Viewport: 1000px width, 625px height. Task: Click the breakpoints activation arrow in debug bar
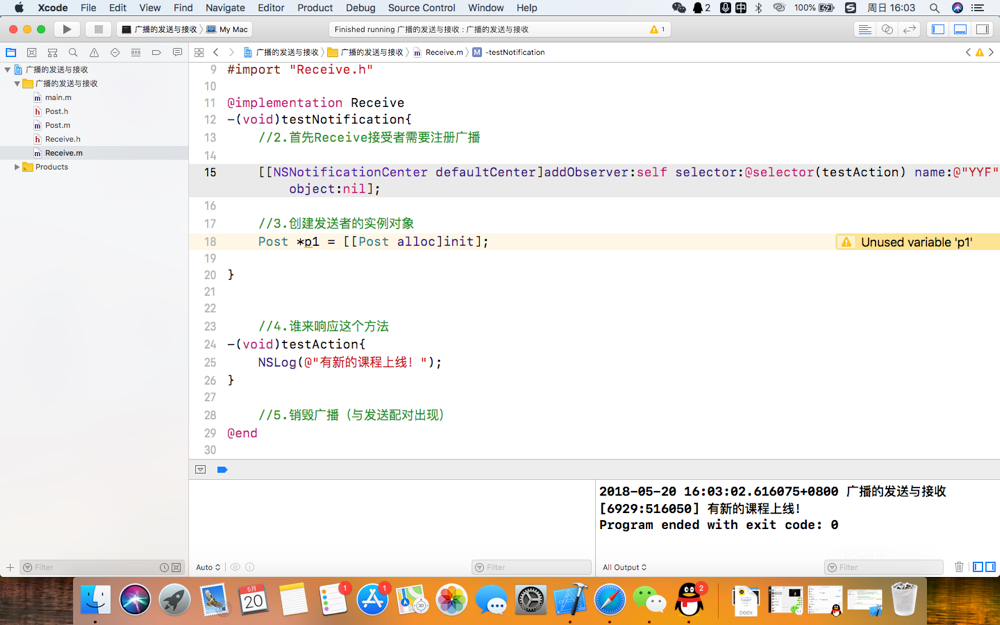[x=222, y=470]
